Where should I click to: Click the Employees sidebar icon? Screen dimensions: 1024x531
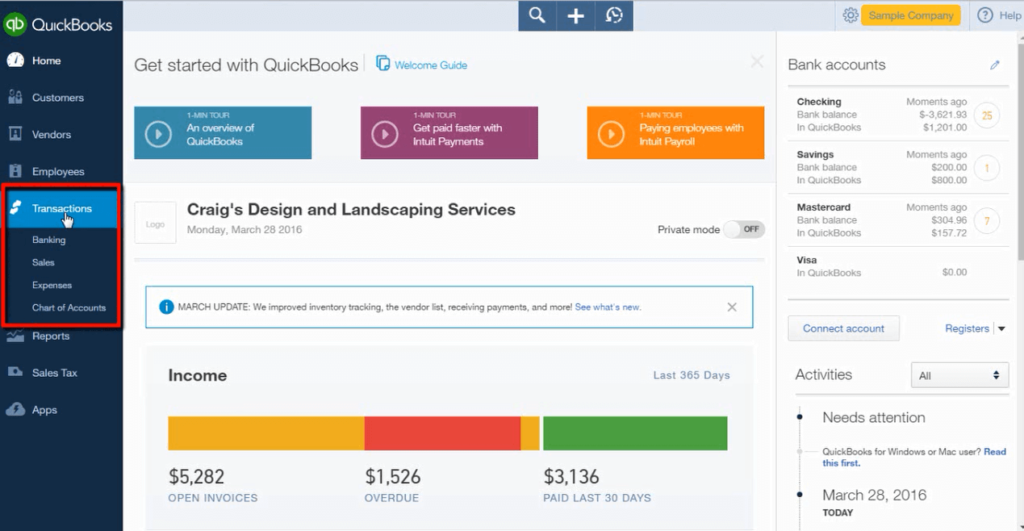pos(16,171)
